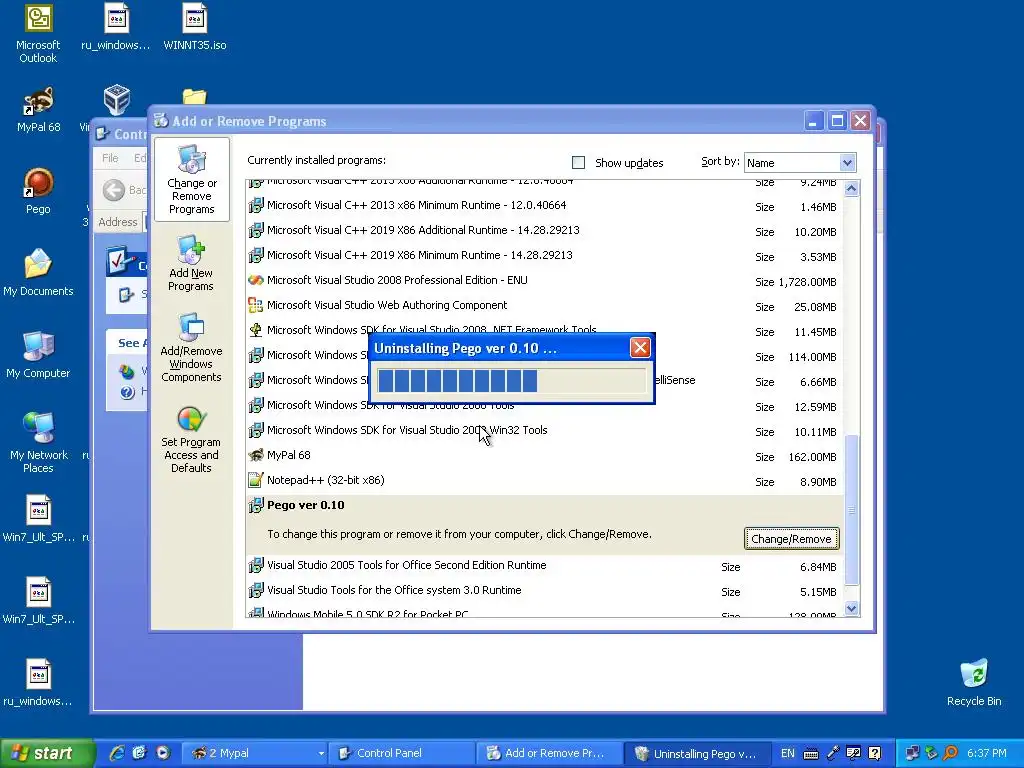Click the 162.00MB size value
The height and width of the screenshot is (768, 1024).
[812, 457]
